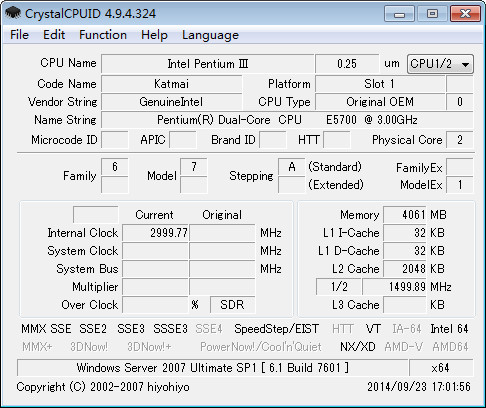
Task: Click the Physical Core value 2
Action: 460,140
